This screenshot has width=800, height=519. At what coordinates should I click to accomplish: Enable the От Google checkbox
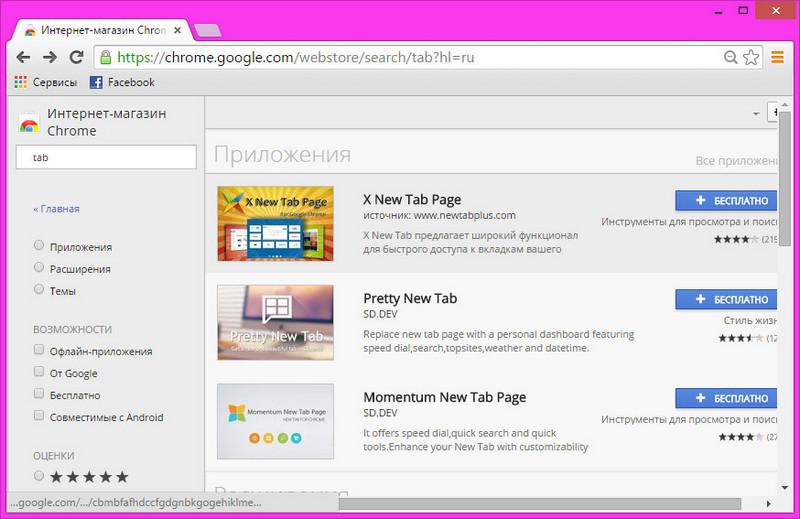[39, 372]
